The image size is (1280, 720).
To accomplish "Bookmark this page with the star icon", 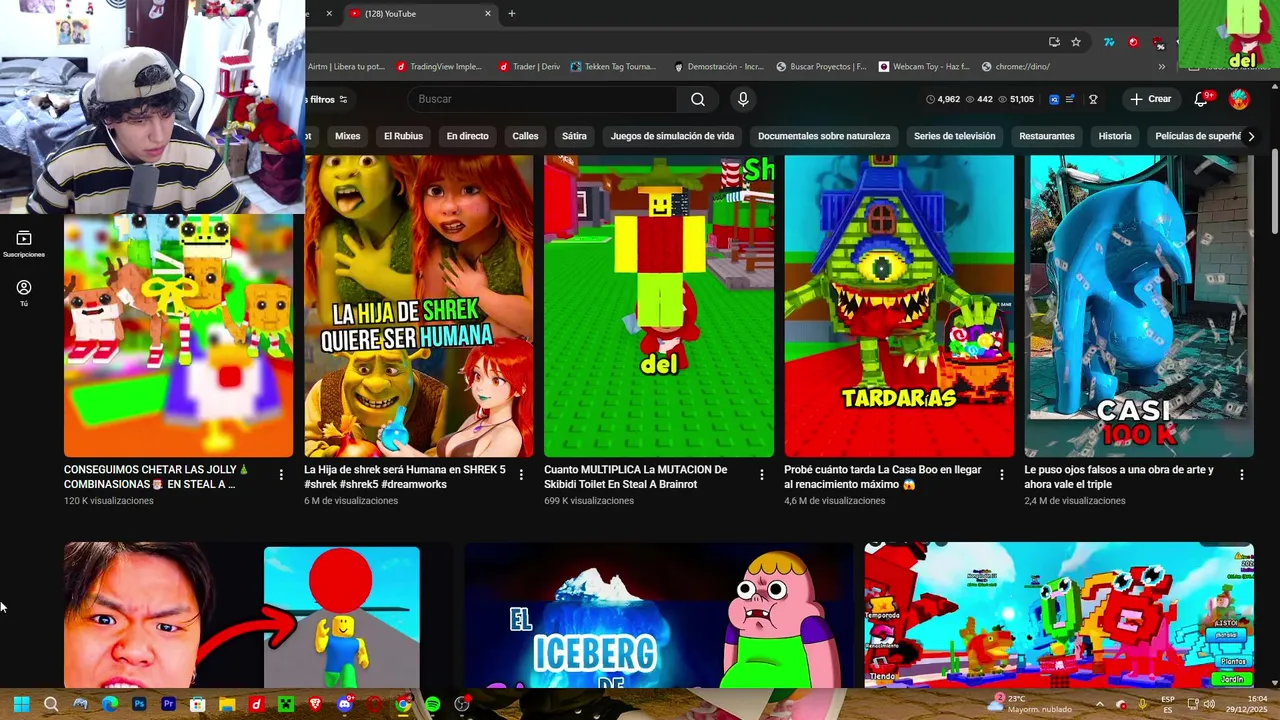I will [1076, 42].
